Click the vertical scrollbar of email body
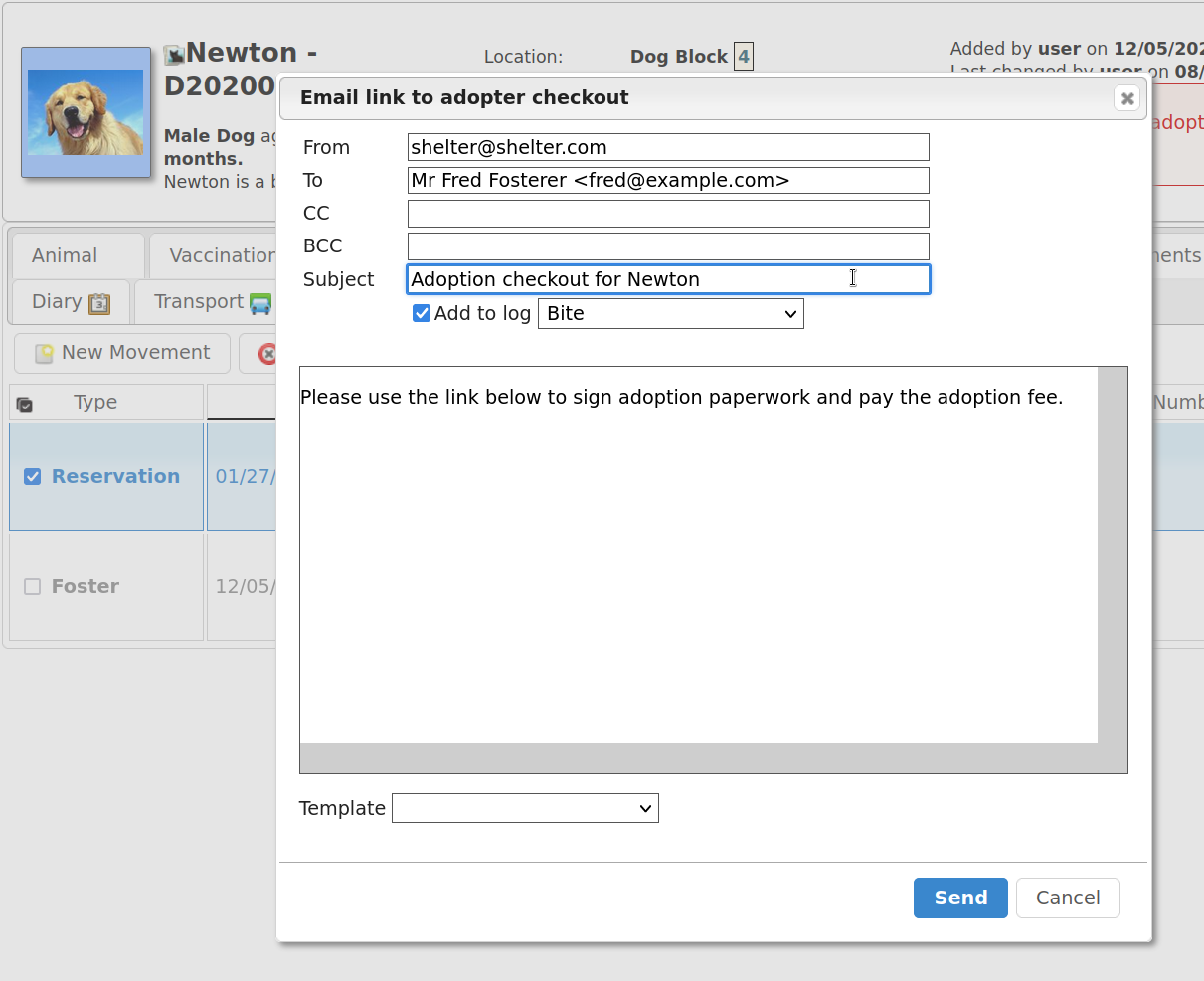This screenshot has width=1204, height=981. point(1113,555)
